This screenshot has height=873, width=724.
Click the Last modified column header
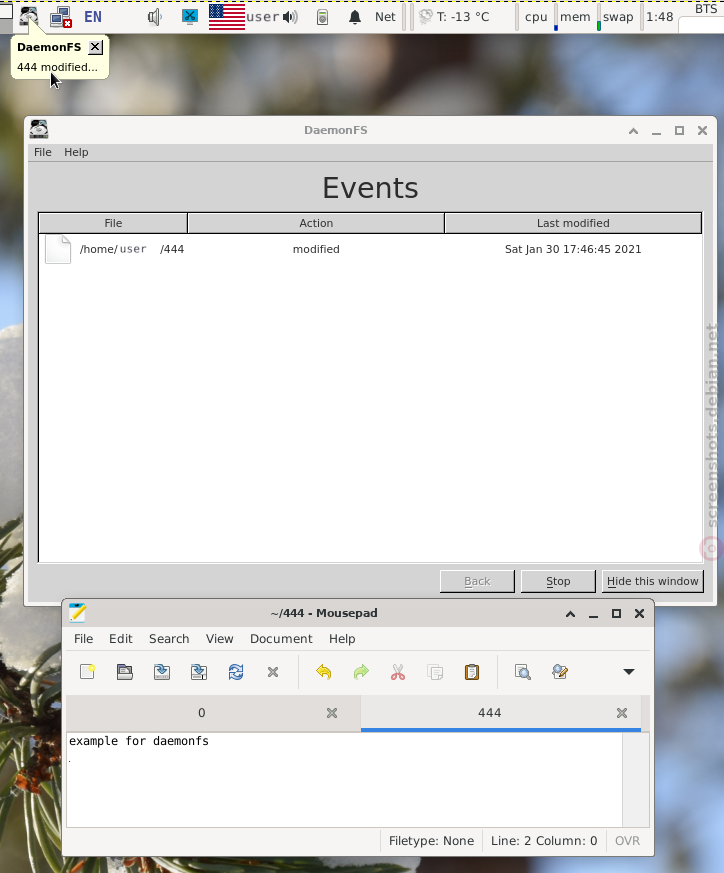573,223
